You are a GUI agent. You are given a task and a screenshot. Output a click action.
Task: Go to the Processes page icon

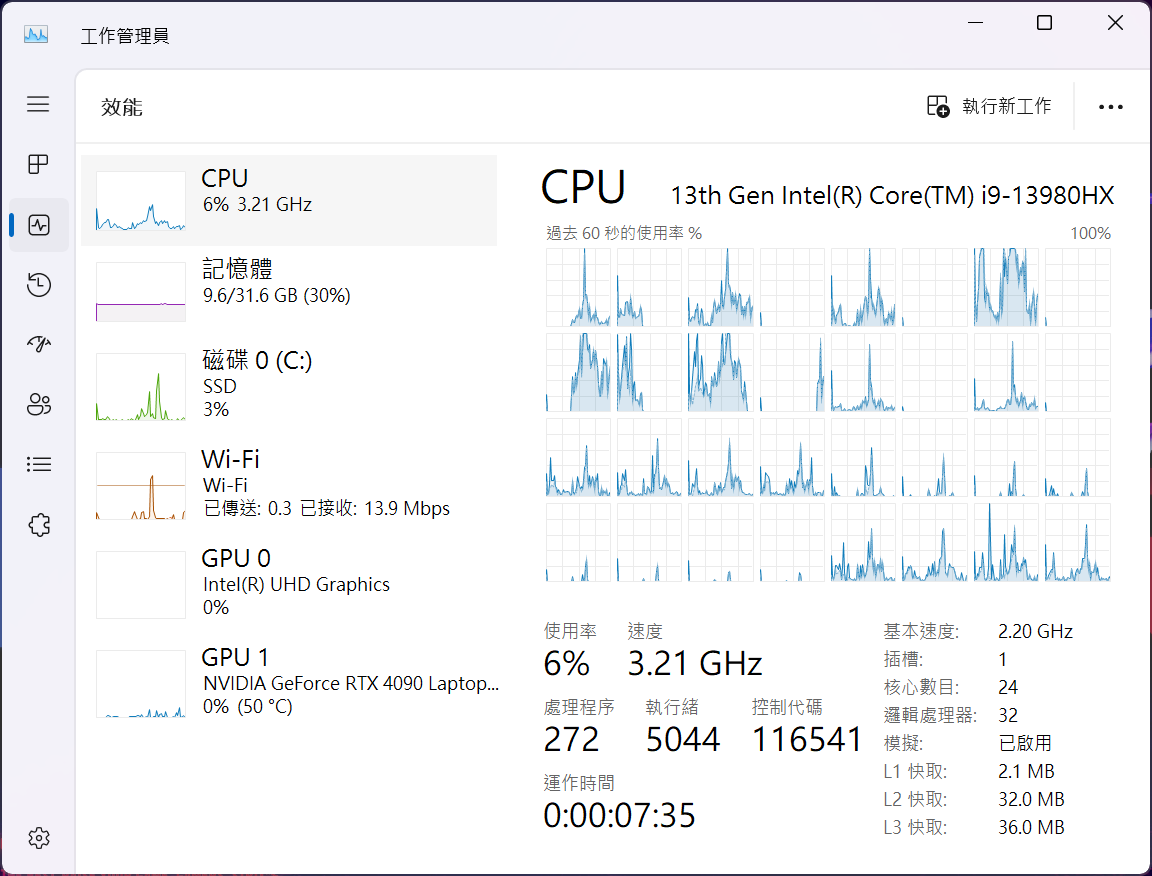[x=38, y=164]
